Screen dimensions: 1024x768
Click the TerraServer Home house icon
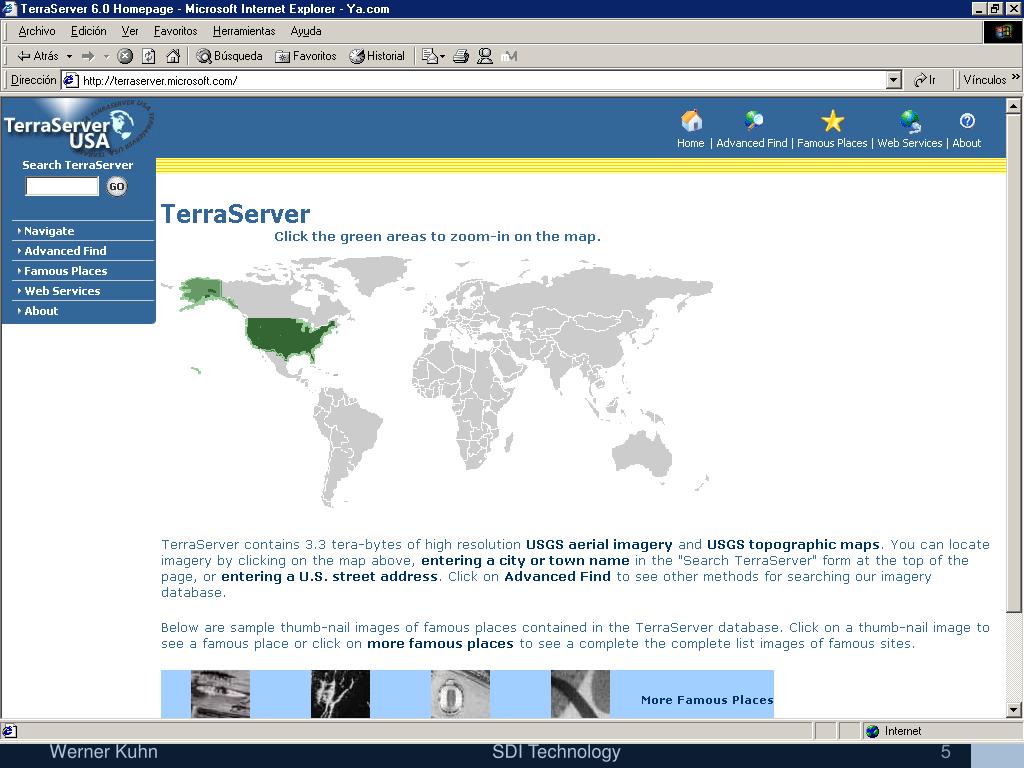pos(691,121)
